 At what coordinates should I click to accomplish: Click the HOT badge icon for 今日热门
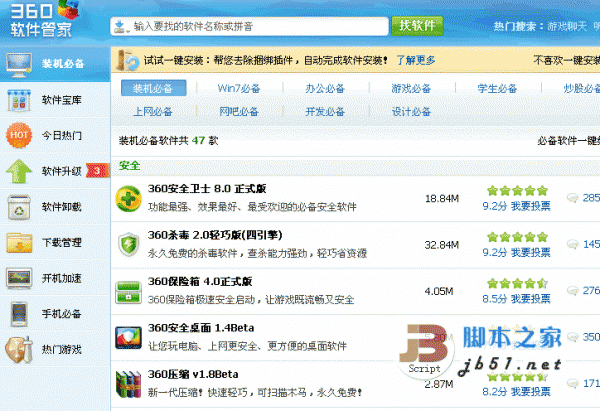point(18,135)
